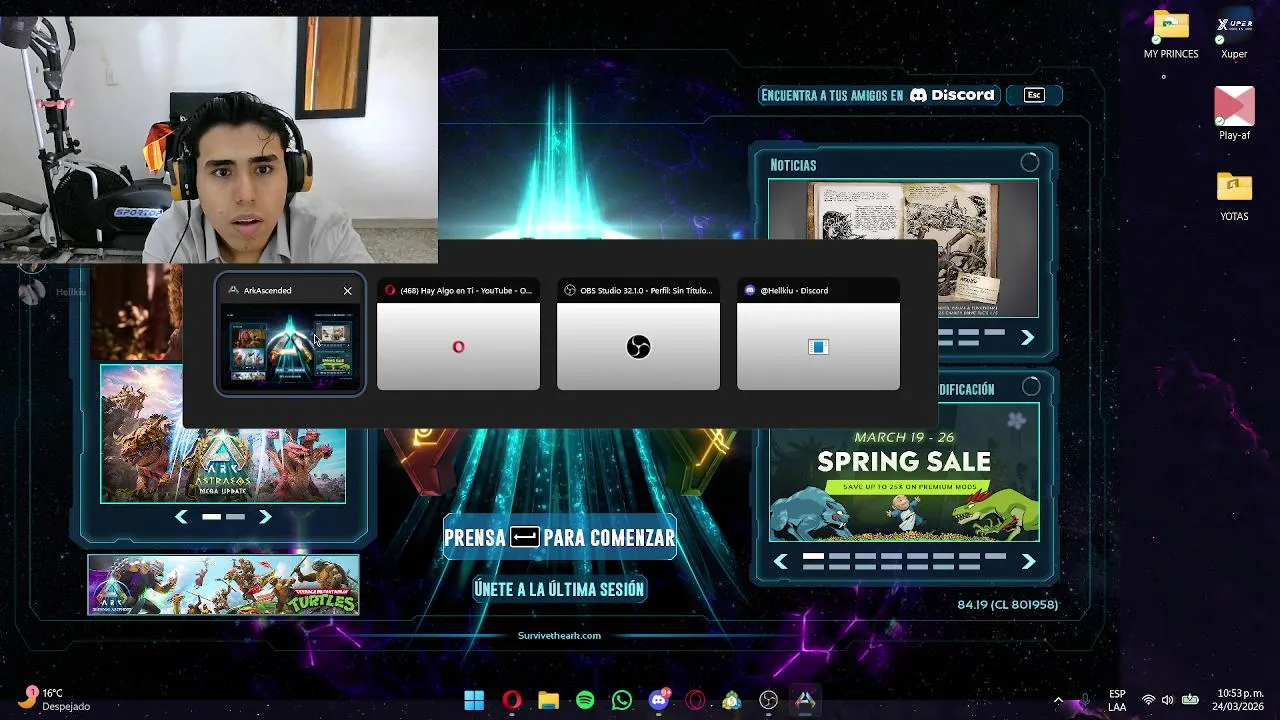Click the mods panel refresh circle
The width and height of the screenshot is (1280, 720).
pos(1031,387)
